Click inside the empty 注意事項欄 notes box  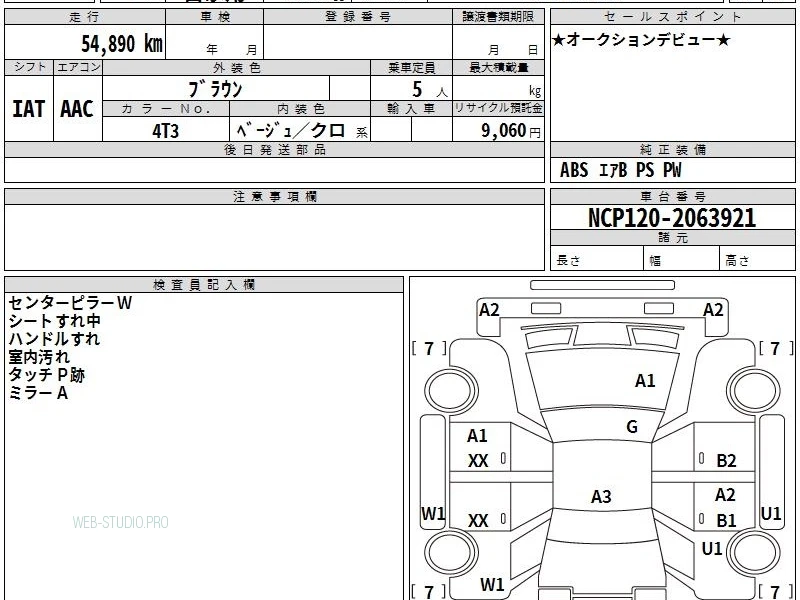tap(274, 237)
